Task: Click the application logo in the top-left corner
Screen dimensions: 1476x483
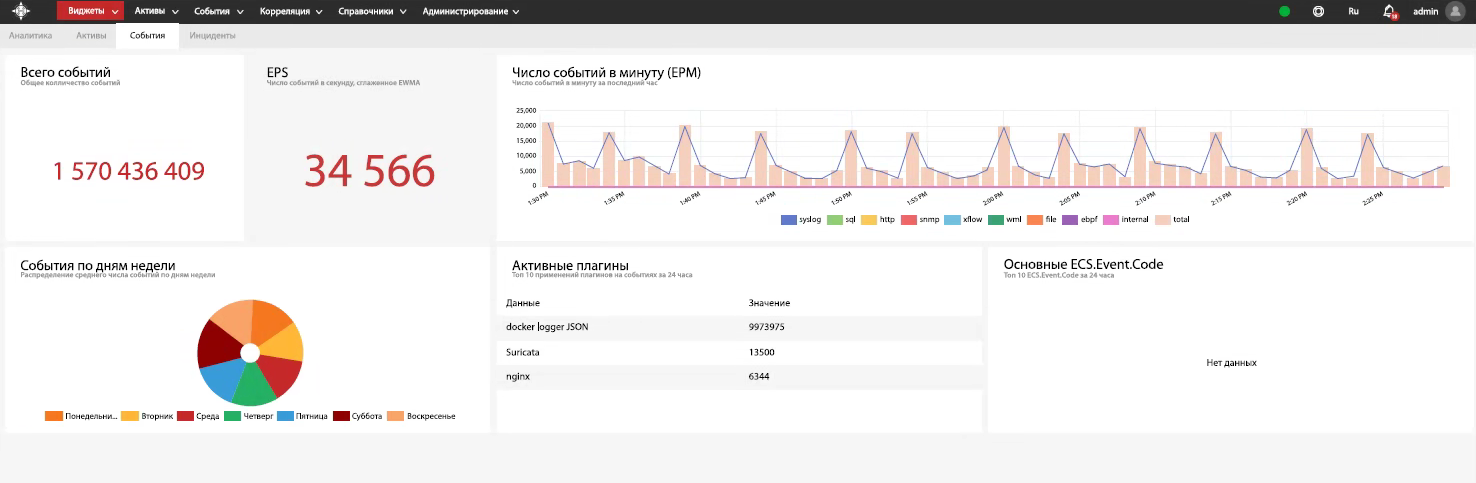Action: [x=21, y=12]
